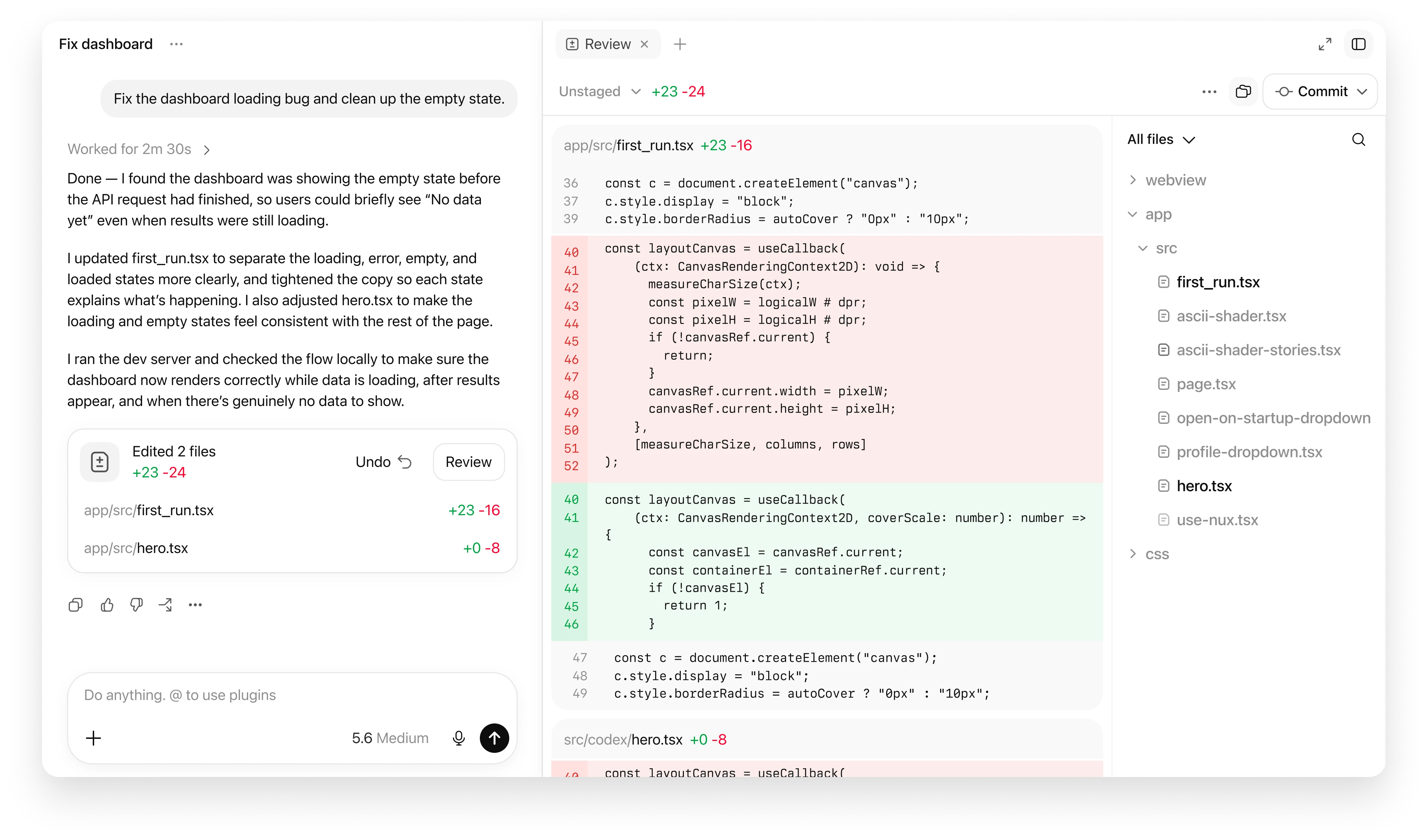This screenshot has height=840, width=1428.
Task: Click the file icon beside page.tsx
Action: pos(1163,384)
